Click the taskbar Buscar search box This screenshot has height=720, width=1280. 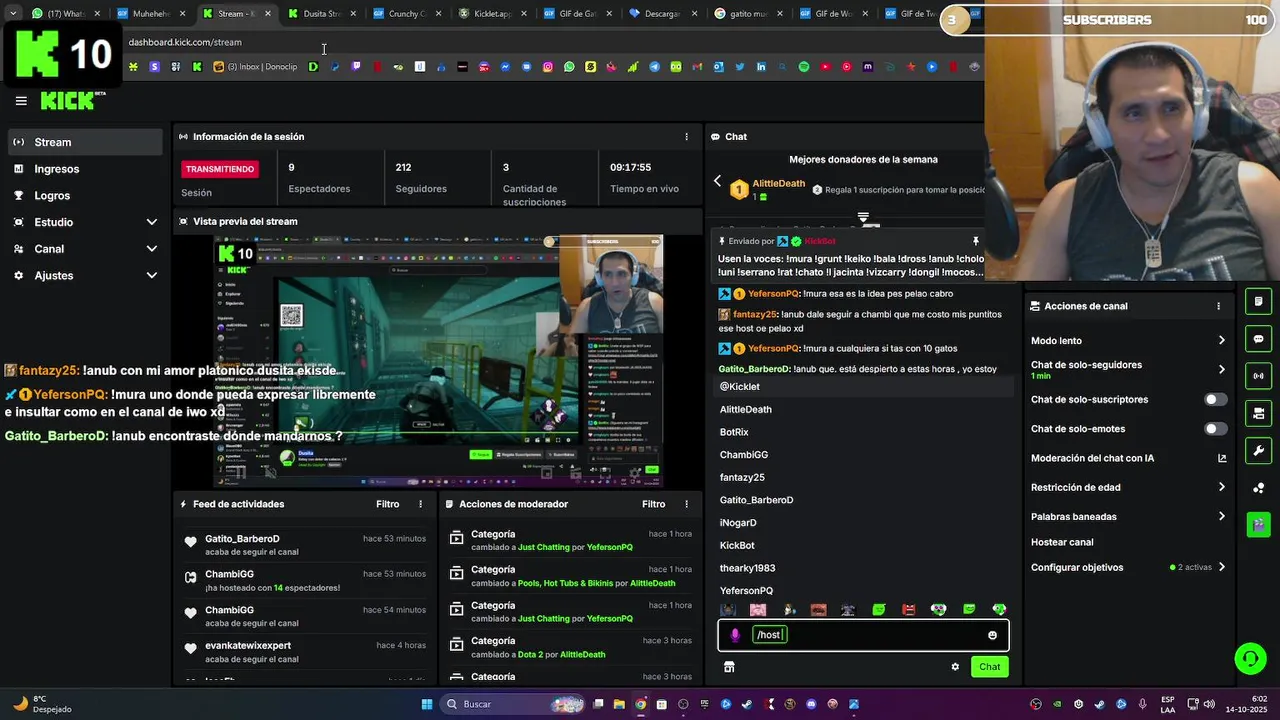click(512, 704)
